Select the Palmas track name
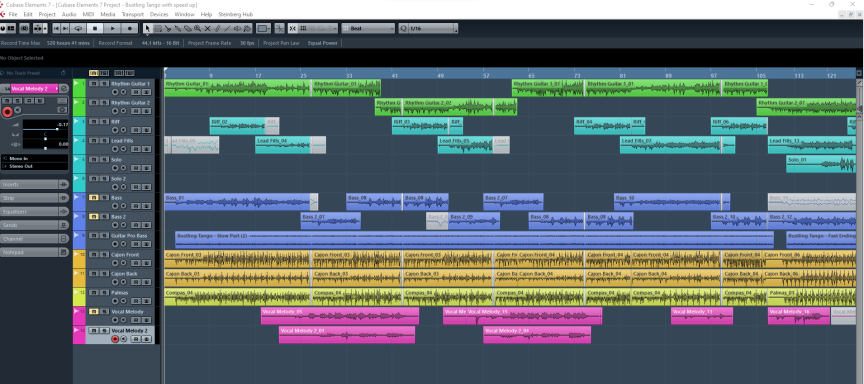The height and width of the screenshot is (384, 864). coord(120,293)
